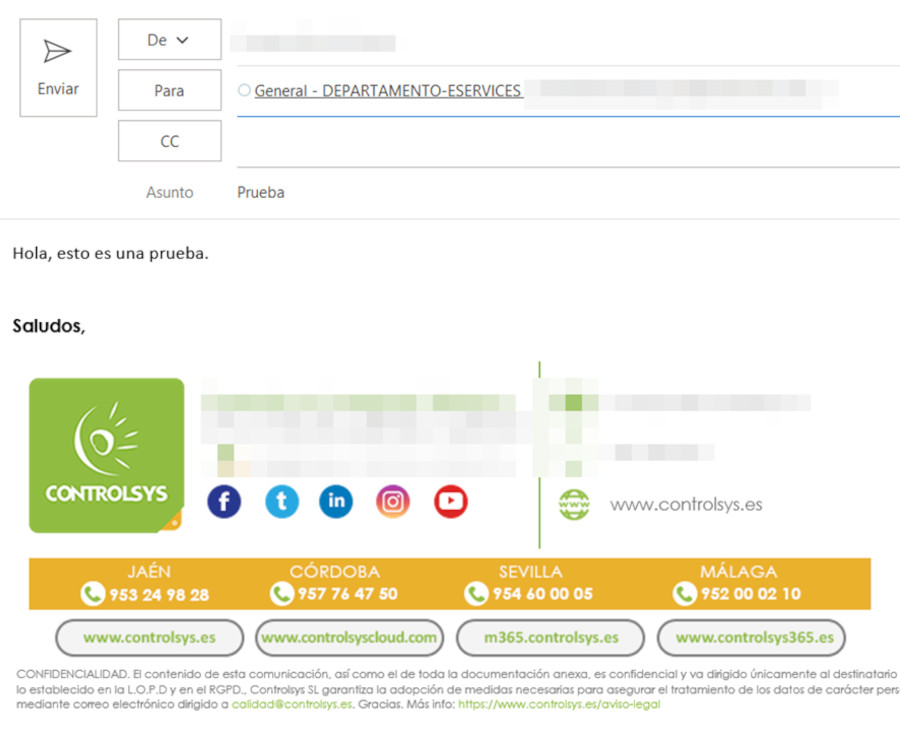Image resolution: width=900 pixels, height=733 pixels.
Task: Click the SEVILLA city heading
Action: point(530,572)
